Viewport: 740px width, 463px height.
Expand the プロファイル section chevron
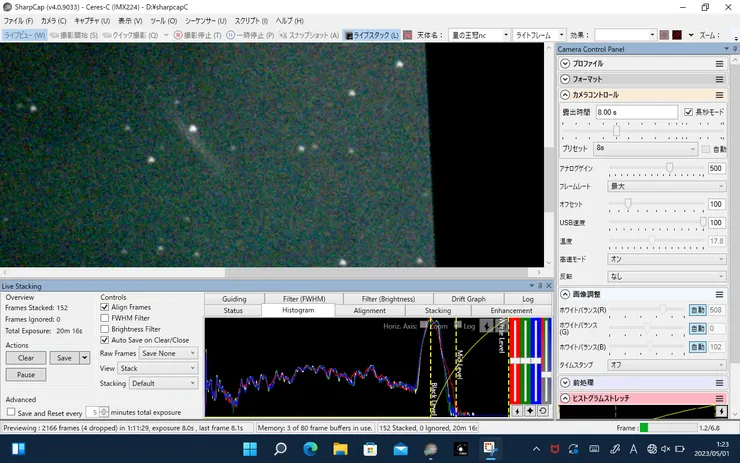pyautogui.click(x=565, y=64)
